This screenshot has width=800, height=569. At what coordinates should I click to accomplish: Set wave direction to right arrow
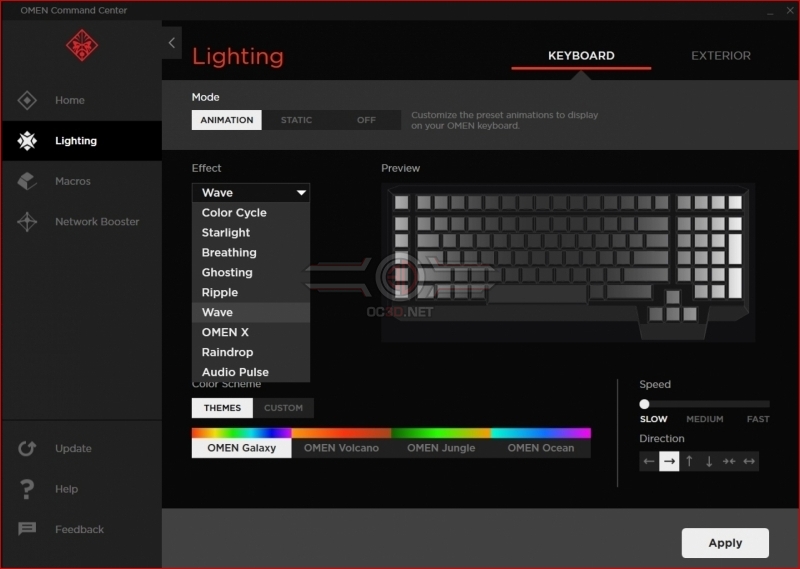pyautogui.click(x=669, y=461)
